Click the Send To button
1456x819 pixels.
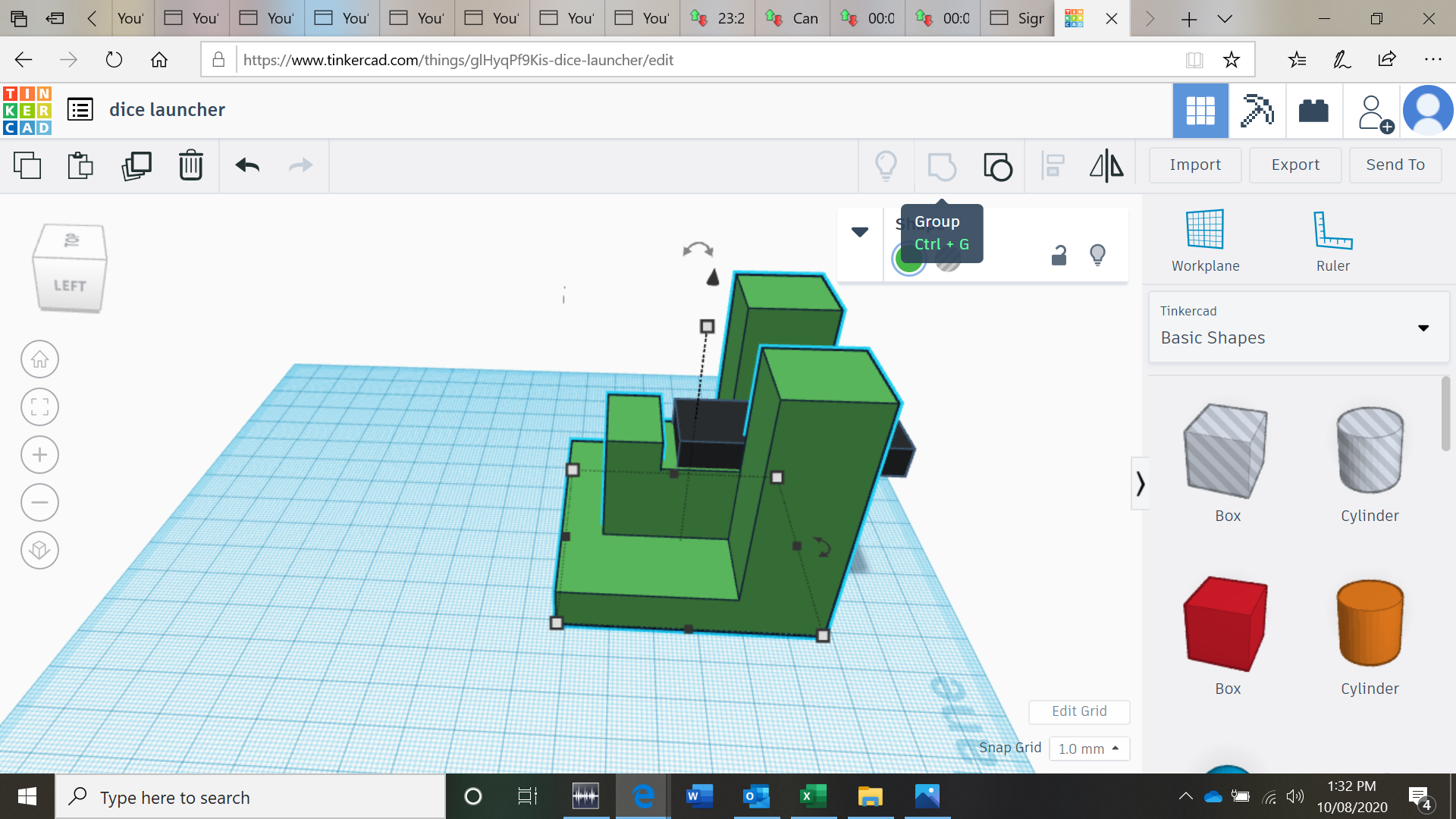click(1395, 165)
